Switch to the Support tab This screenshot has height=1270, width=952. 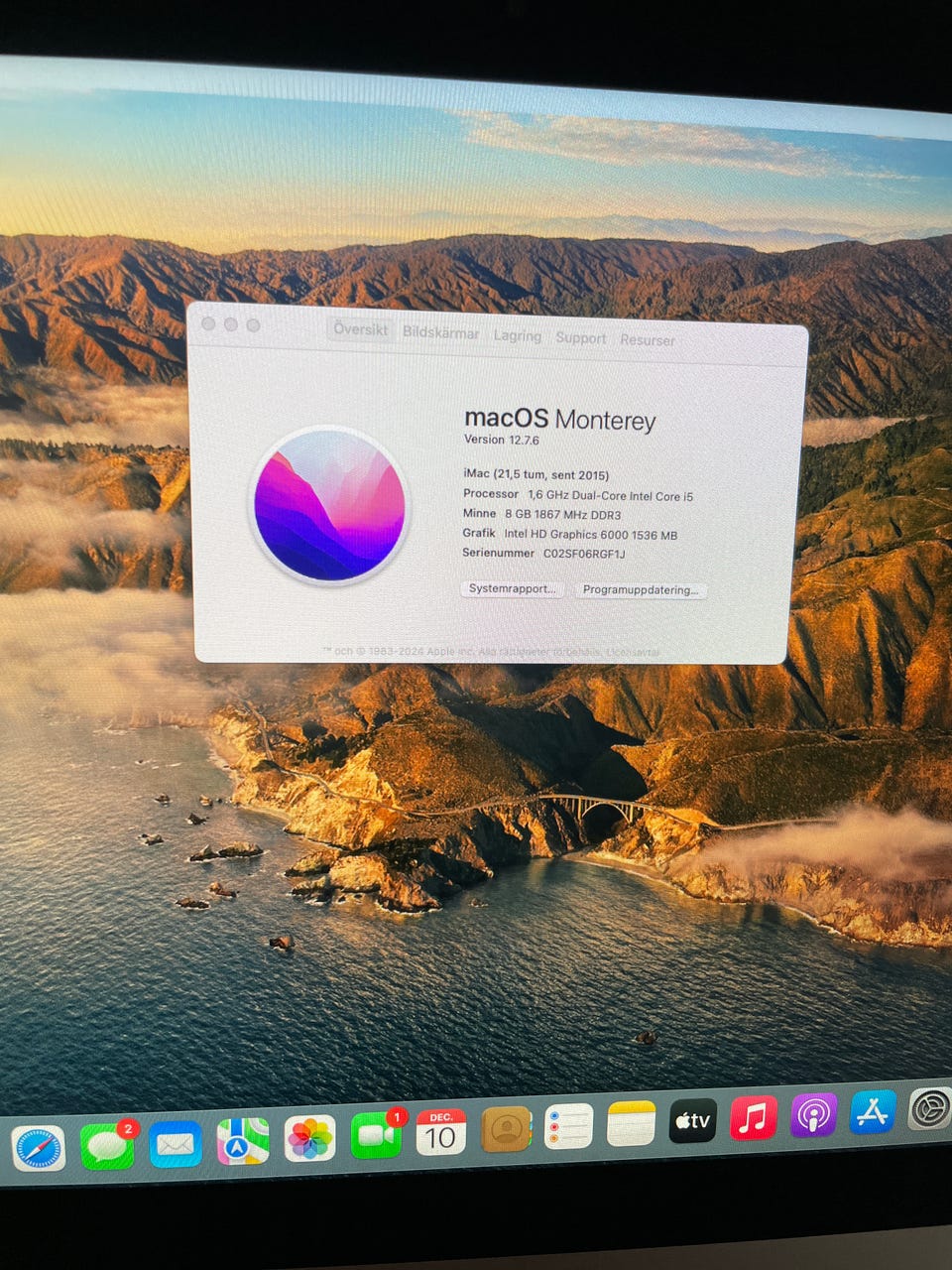(x=580, y=337)
